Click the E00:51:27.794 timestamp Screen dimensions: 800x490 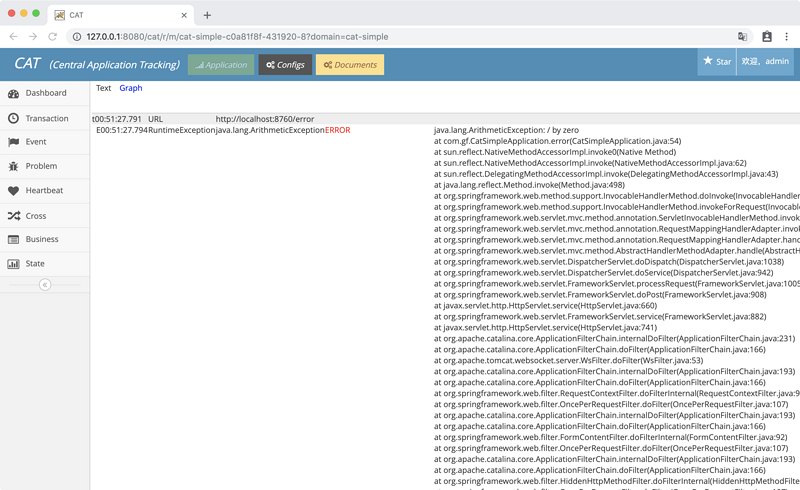(122, 130)
